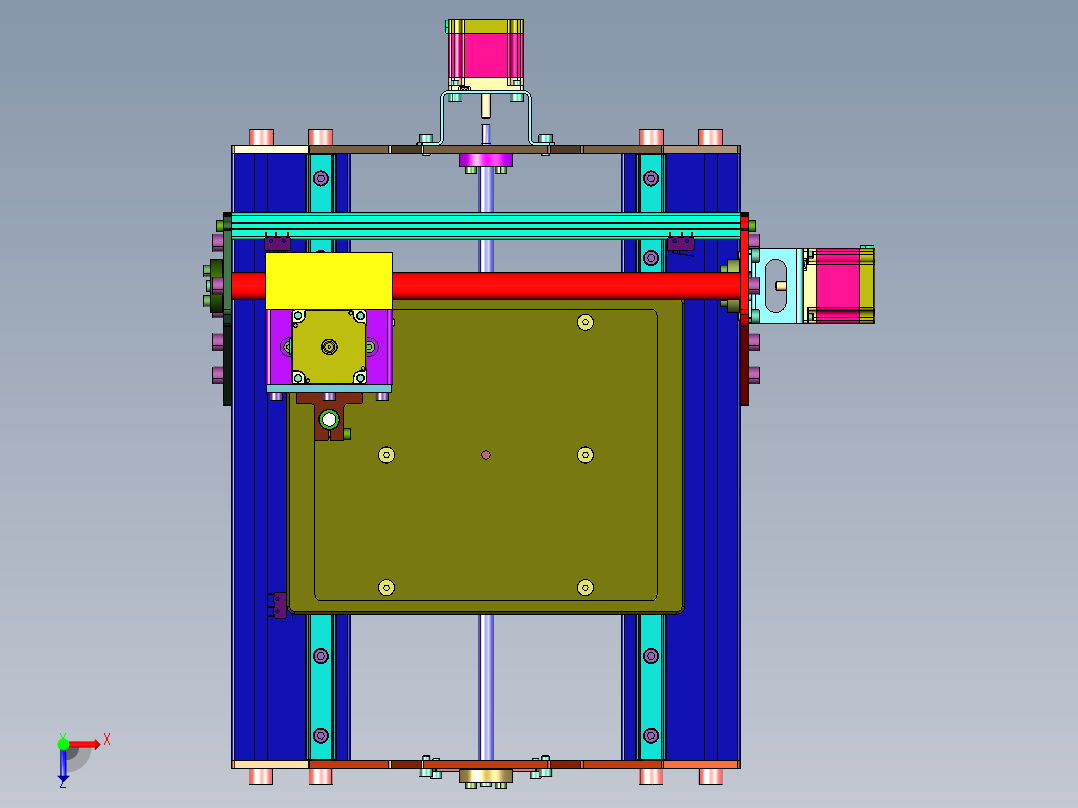The width and height of the screenshot is (1078, 808).
Task: Select the bottom-left screw on the build plate
Action: 386,587
